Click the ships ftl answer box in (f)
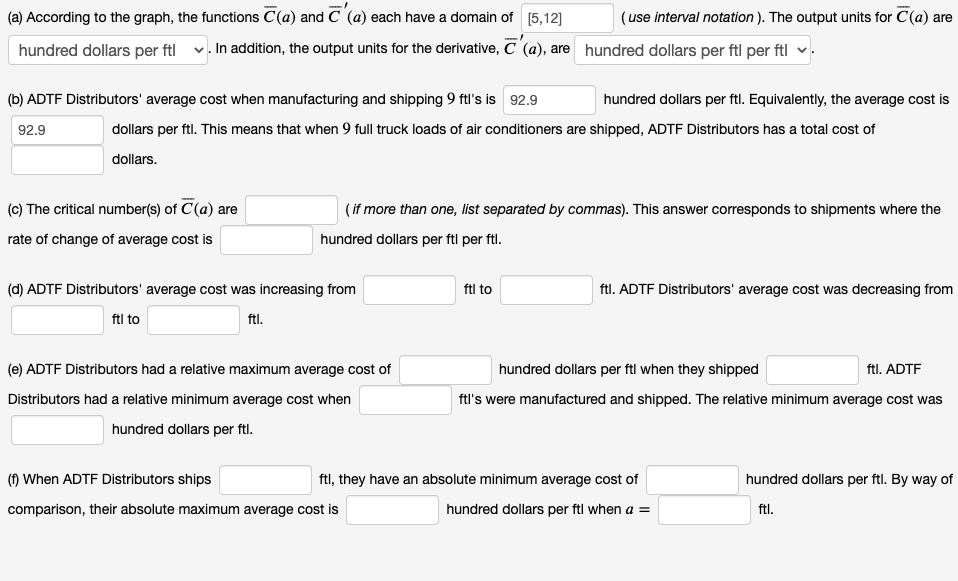Viewport: 958px width, 581px height. 267,479
